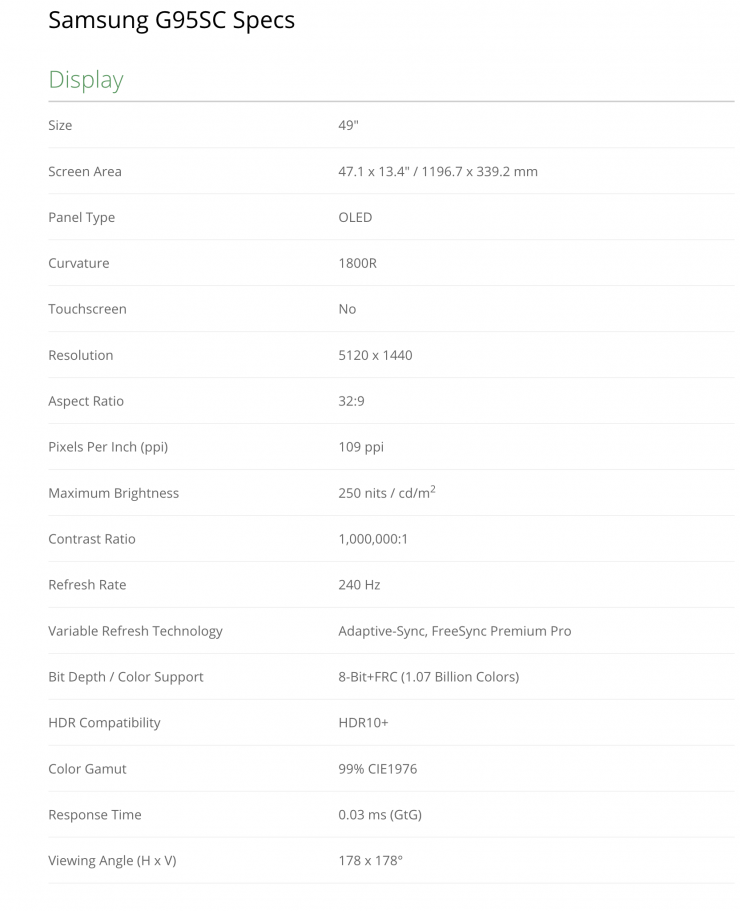Click the Adaptive-Sync, FreeSync Premium Pro text
The width and height of the screenshot is (740, 911).
tap(455, 631)
